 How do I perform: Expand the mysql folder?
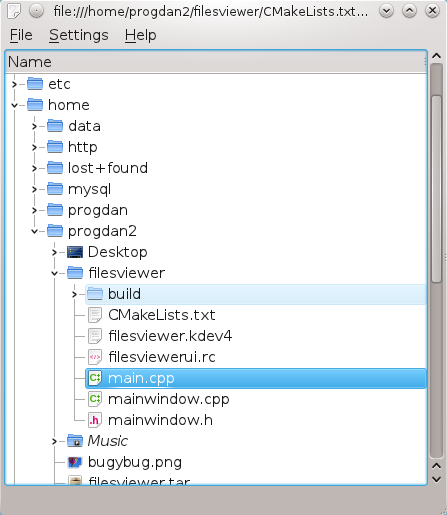[x=34, y=189]
